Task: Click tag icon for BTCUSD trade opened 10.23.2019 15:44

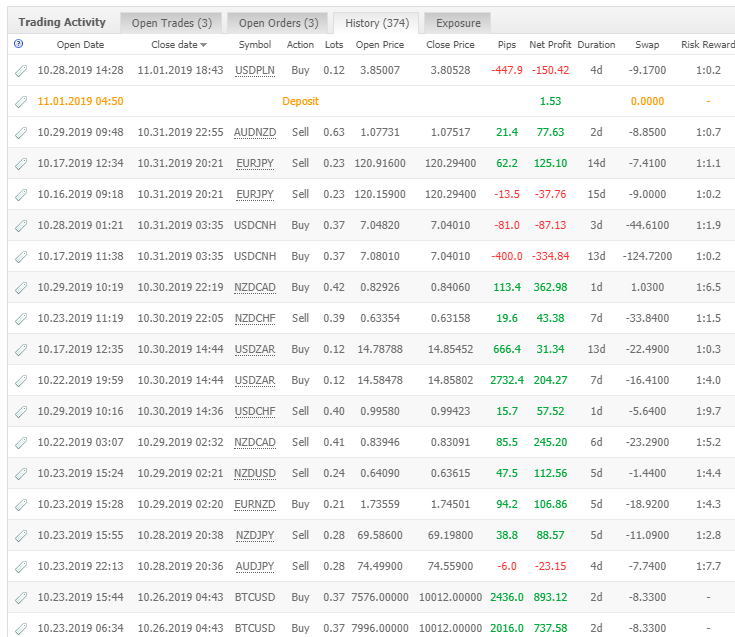Action: [21, 598]
